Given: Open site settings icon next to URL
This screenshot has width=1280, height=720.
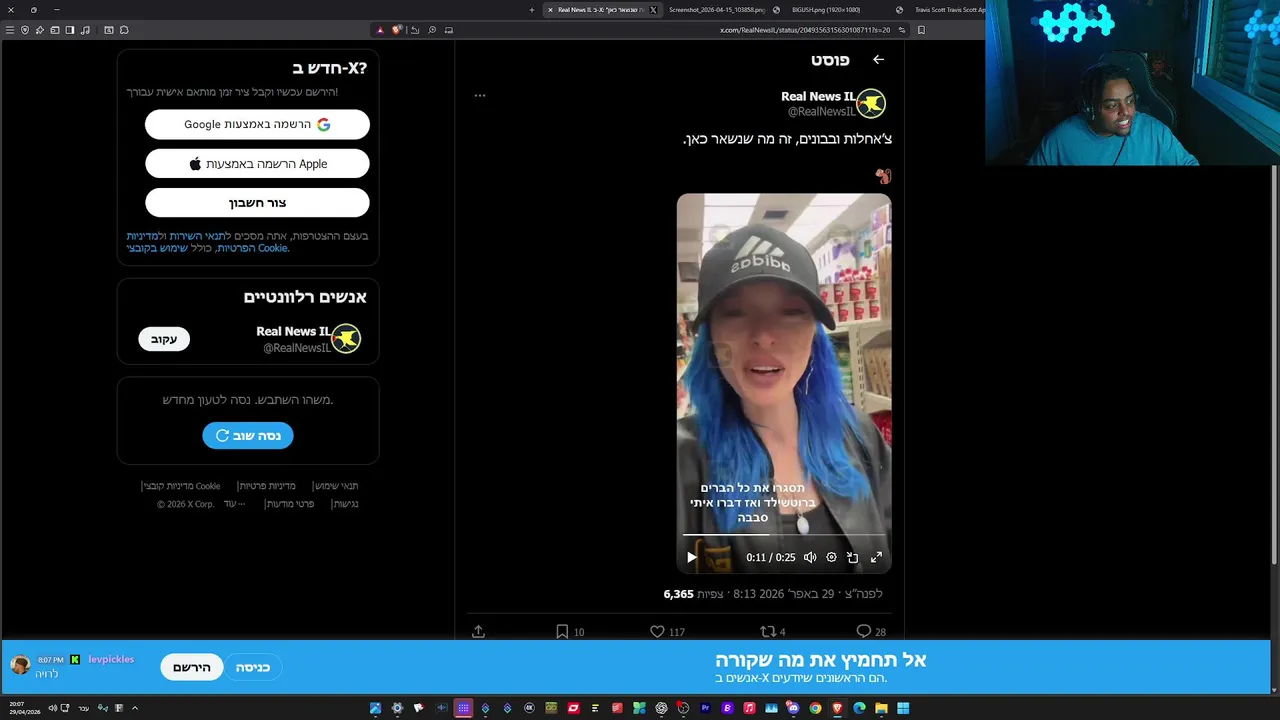Looking at the screenshot, I should pyautogui.click(x=902, y=30).
